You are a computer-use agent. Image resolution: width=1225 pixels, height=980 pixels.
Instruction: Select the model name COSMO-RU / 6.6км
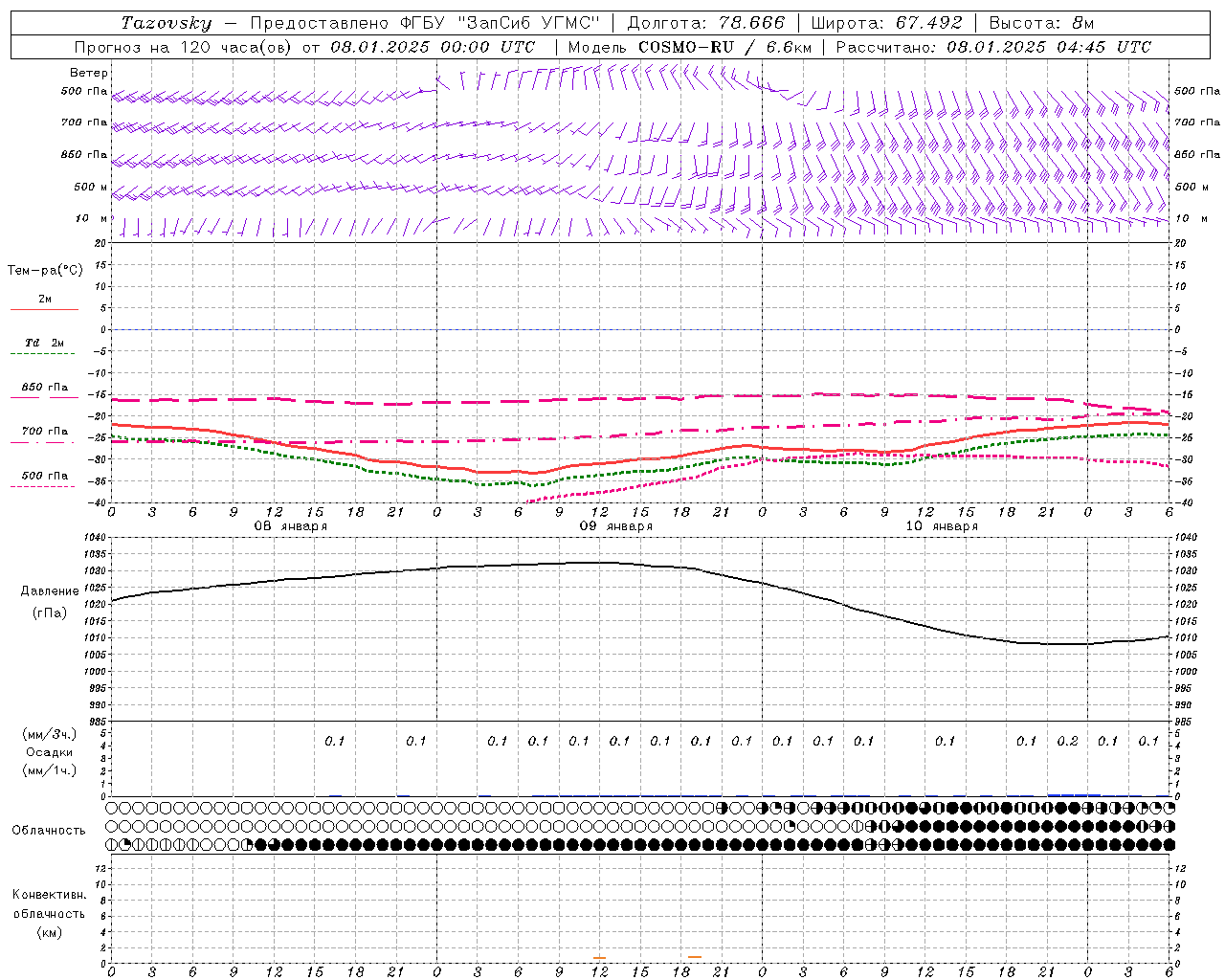pyautogui.click(x=724, y=47)
